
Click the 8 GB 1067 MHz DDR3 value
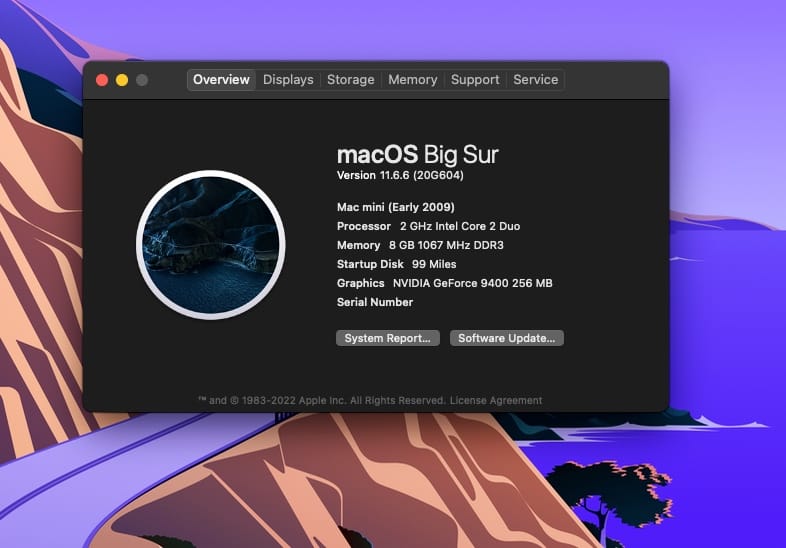coord(446,245)
